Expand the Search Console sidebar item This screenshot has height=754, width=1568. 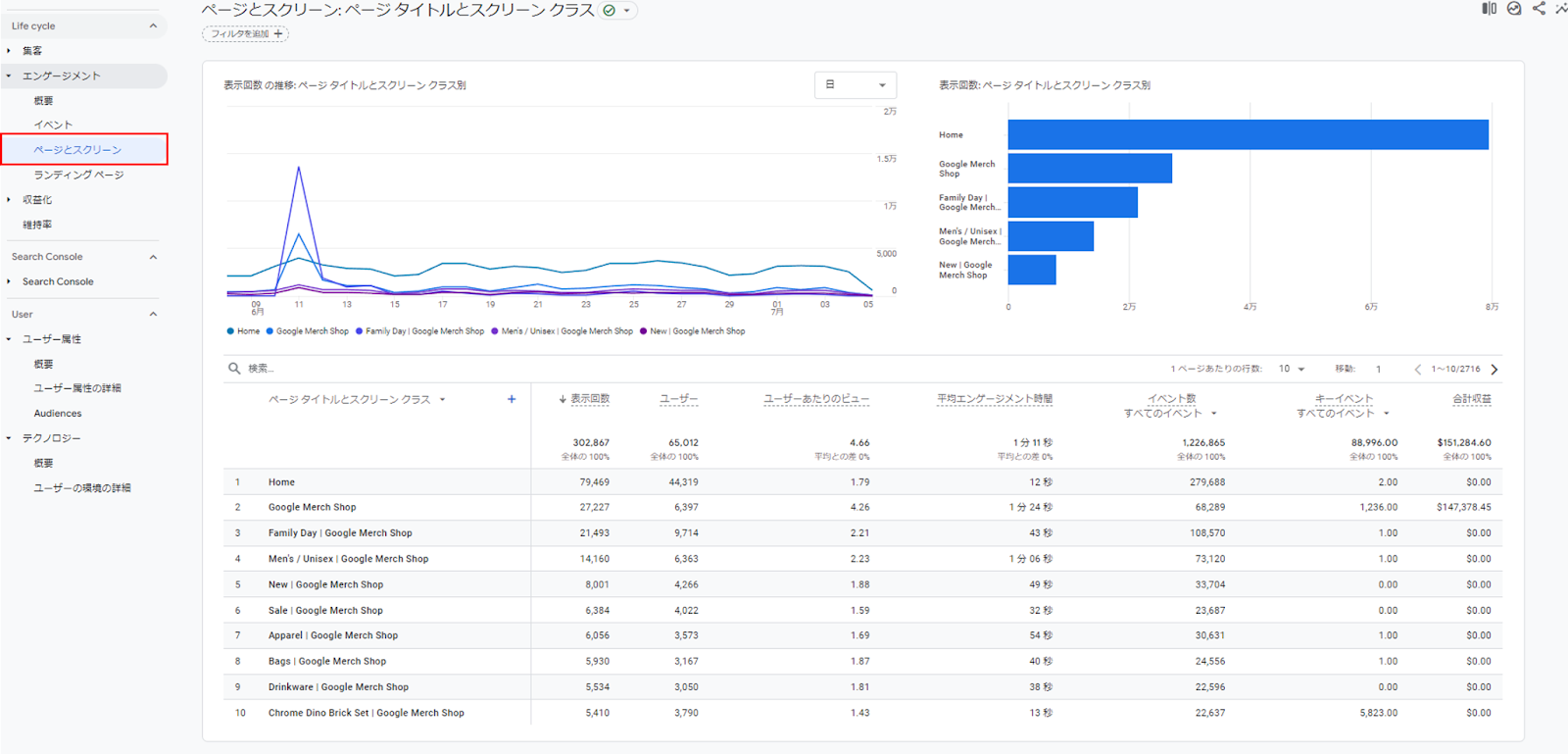(x=58, y=281)
